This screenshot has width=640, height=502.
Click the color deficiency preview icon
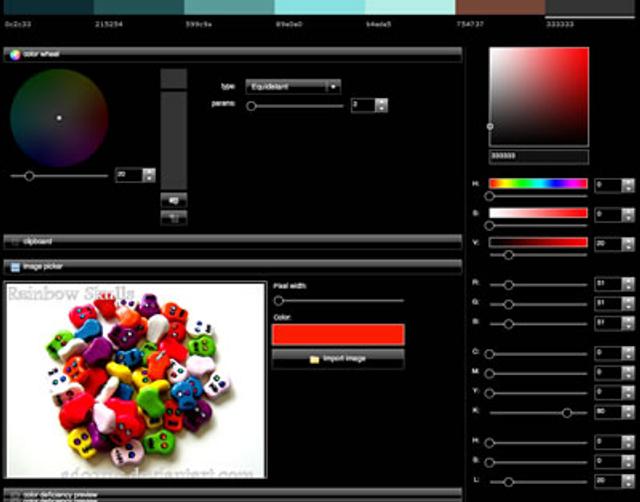[x=15, y=495]
